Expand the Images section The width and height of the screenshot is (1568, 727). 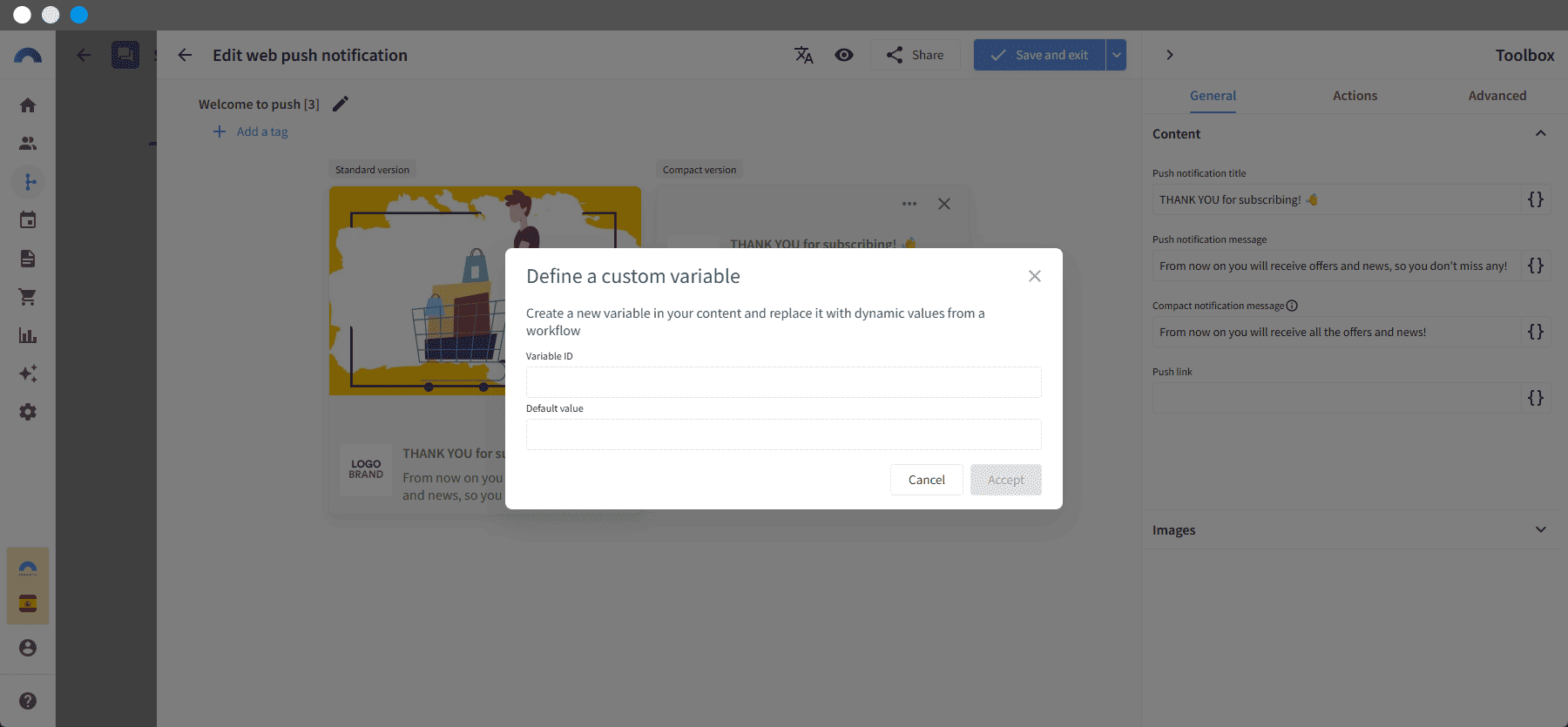point(1541,529)
